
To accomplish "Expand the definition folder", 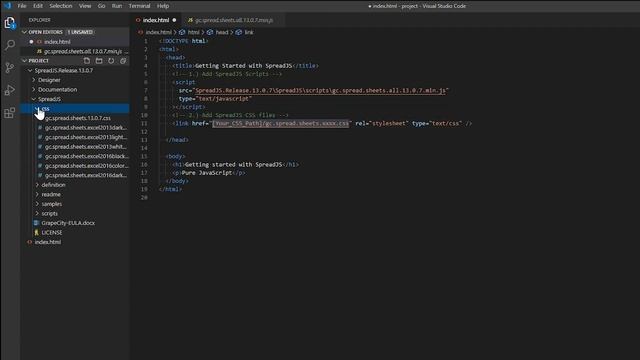I will click(x=37, y=185).
